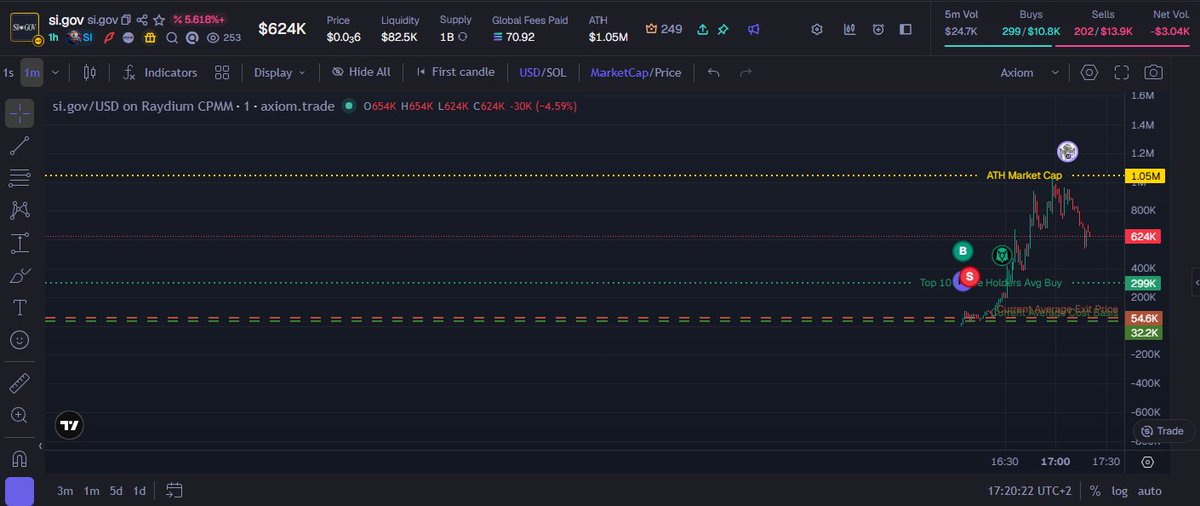Image resolution: width=1200 pixels, height=506 pixels.
Task: Expand the timeframe dropdown chevron
Action: tap(55, 72)
